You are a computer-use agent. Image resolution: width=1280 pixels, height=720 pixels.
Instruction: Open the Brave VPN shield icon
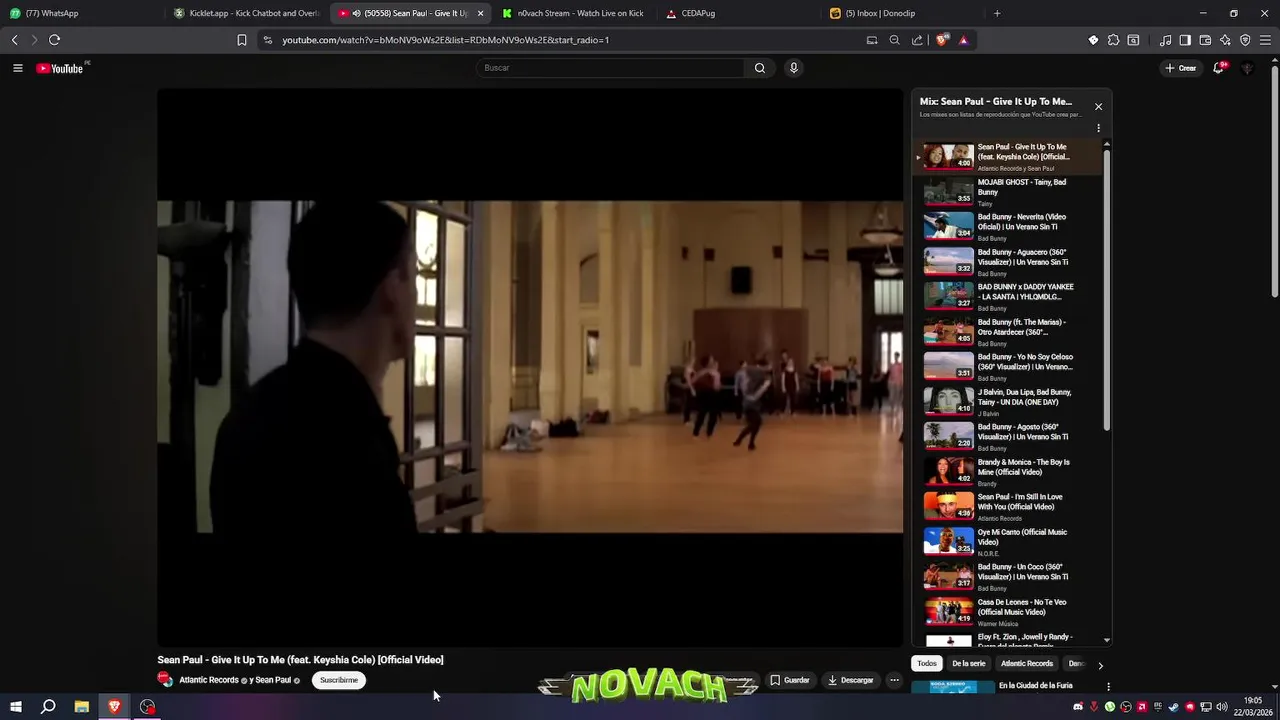[1245, 40]
